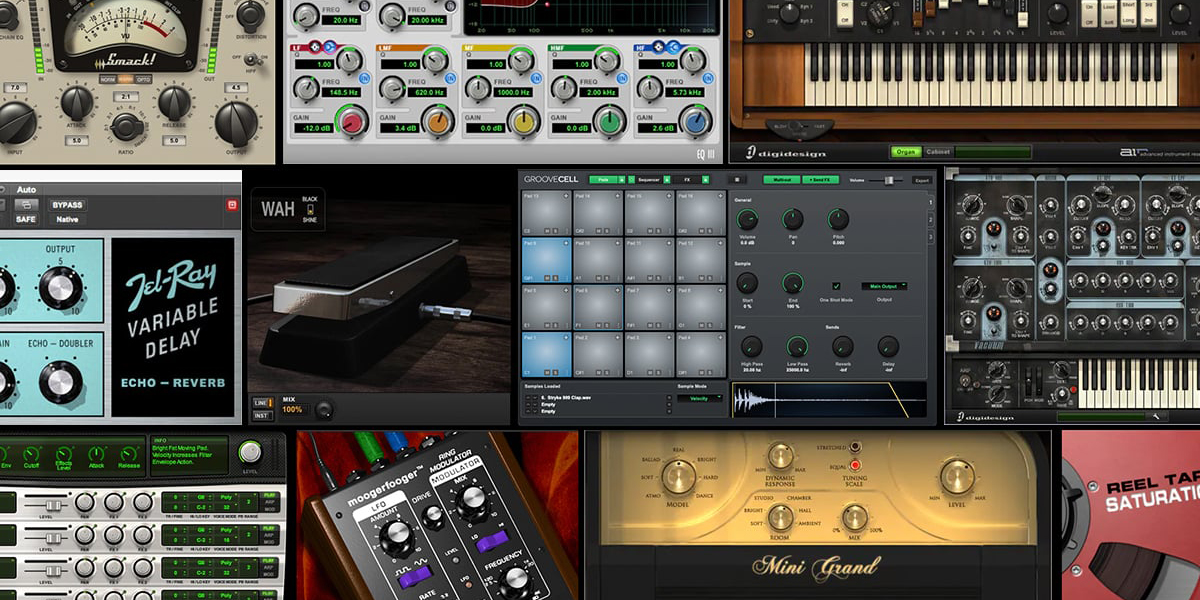This screenshot has width=1200, height=600.
Task: Toggle the HF band IN button in EQ III
Action: pyautogui.click(x=708, y=77)
